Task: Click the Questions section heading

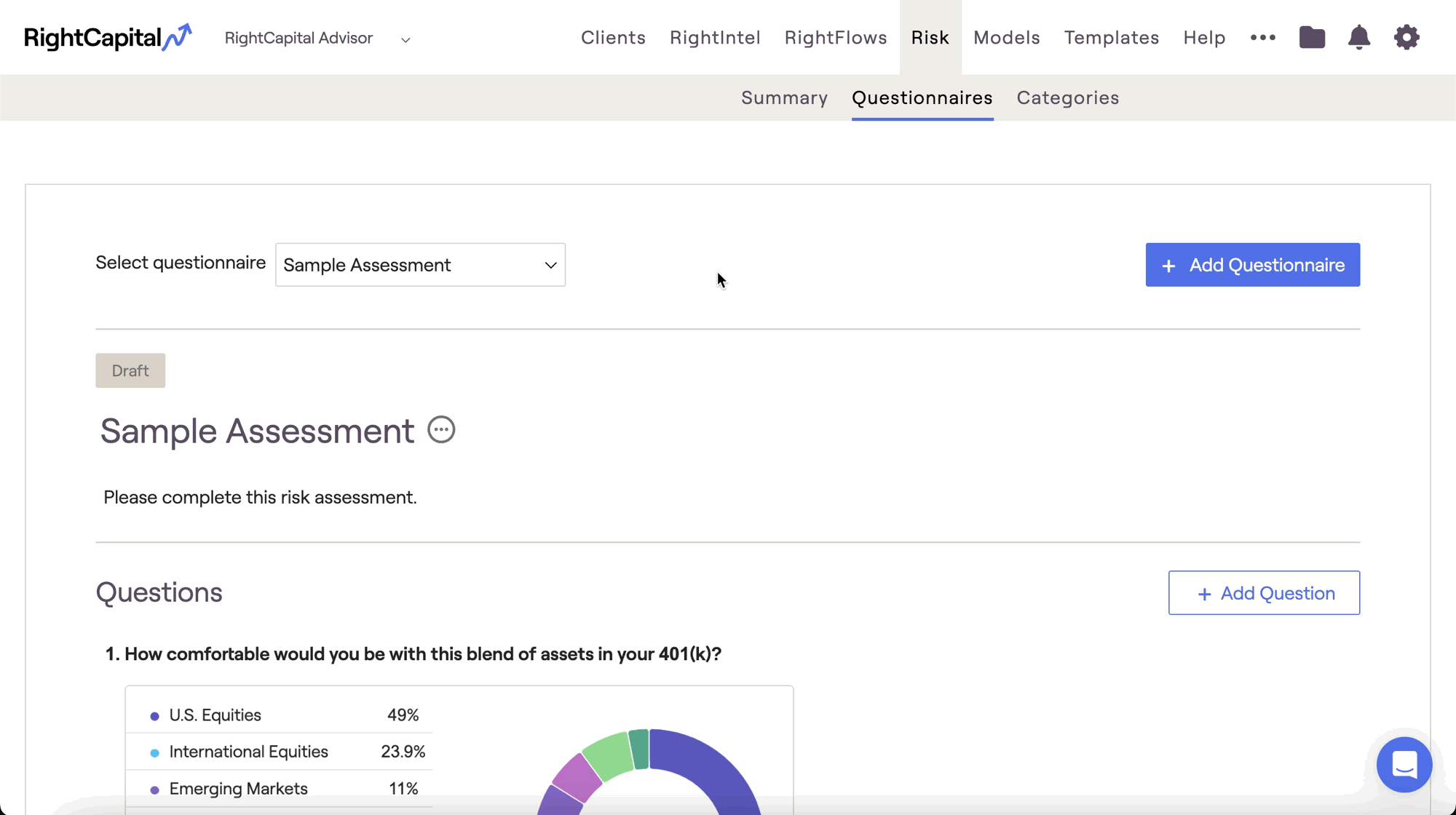Action: click(x=159, y=592)
